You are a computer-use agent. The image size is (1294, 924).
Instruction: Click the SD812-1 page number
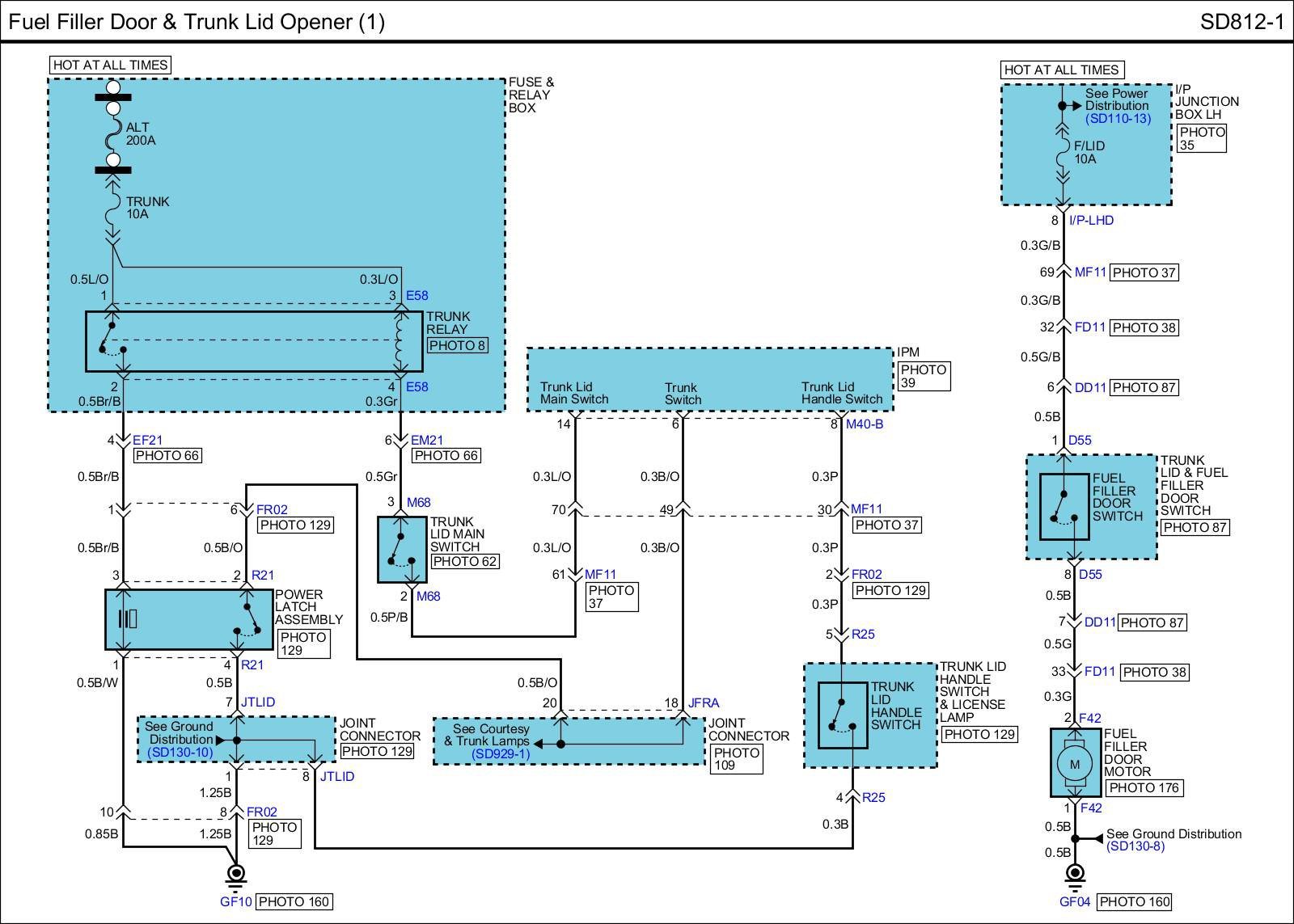[x=1241, y=22]
